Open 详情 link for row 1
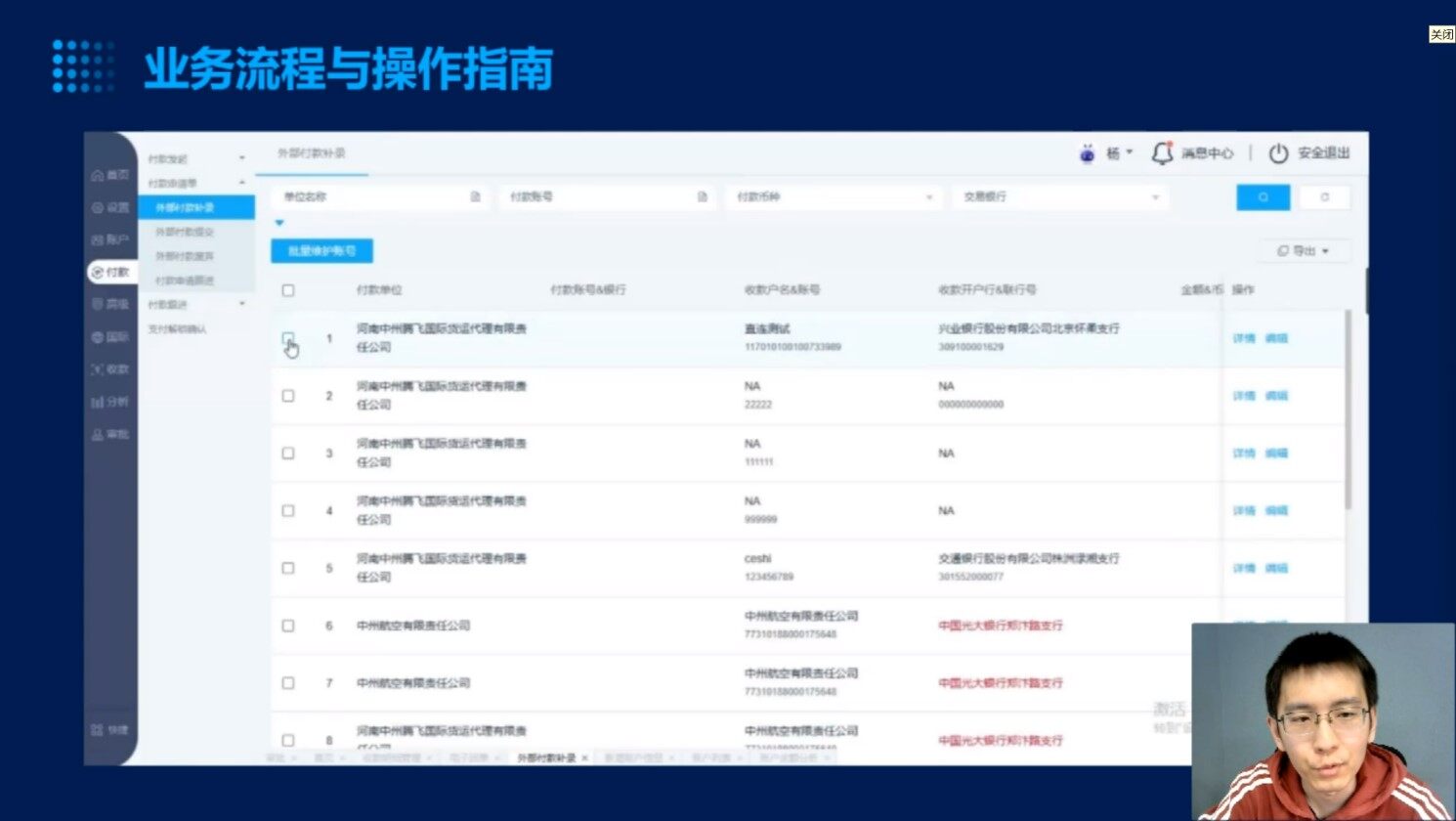 [1243, 338]
